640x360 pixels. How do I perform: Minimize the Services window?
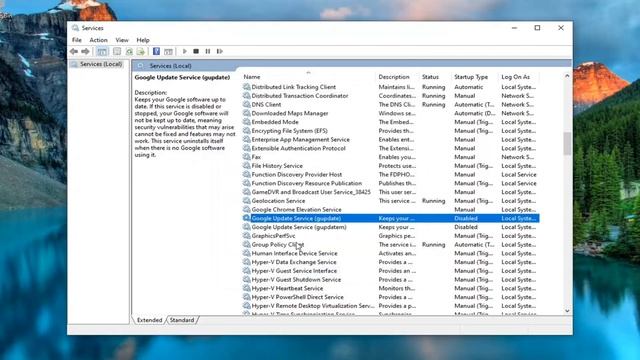(x=514, y=28)
